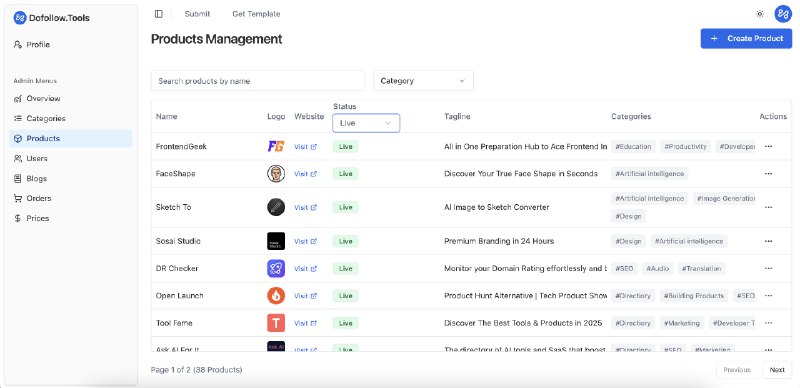This screenshot has height=388, width=800.
Task: Click the Open Launch flame logo
Action: point(276,296)
